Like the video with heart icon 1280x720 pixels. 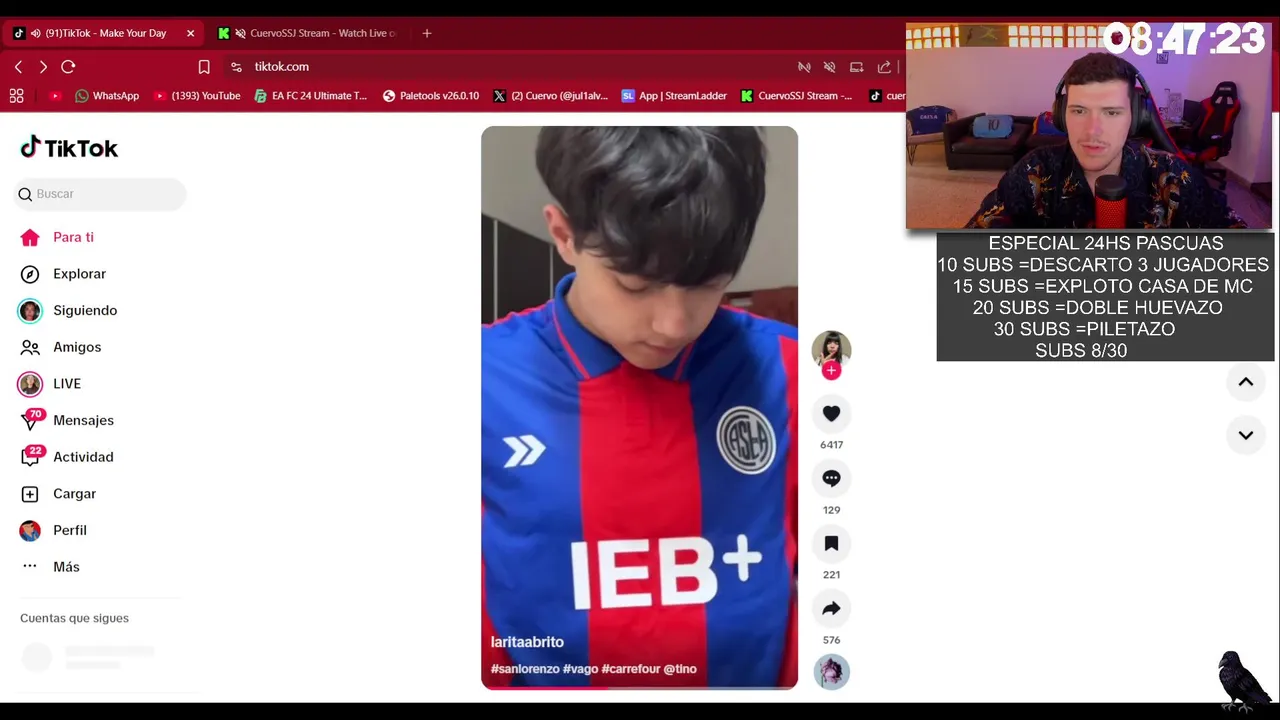point(831,413)
